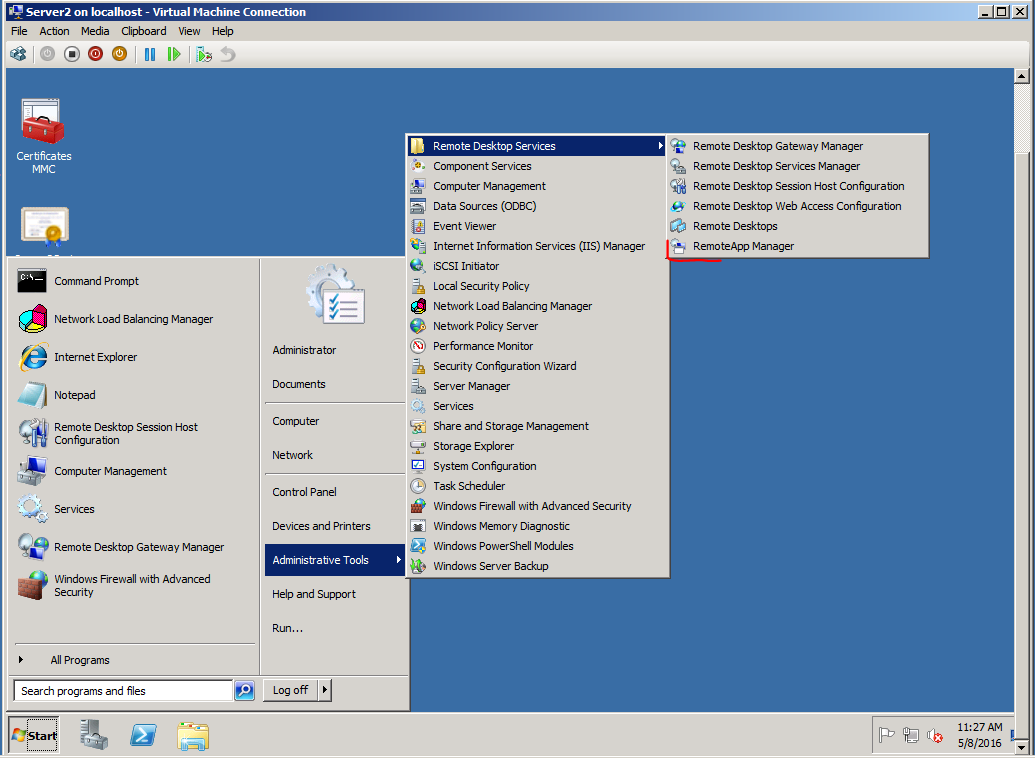
Task: Open Remote Desktop Gateway Manager in submenu
Action: coord(797,146)
